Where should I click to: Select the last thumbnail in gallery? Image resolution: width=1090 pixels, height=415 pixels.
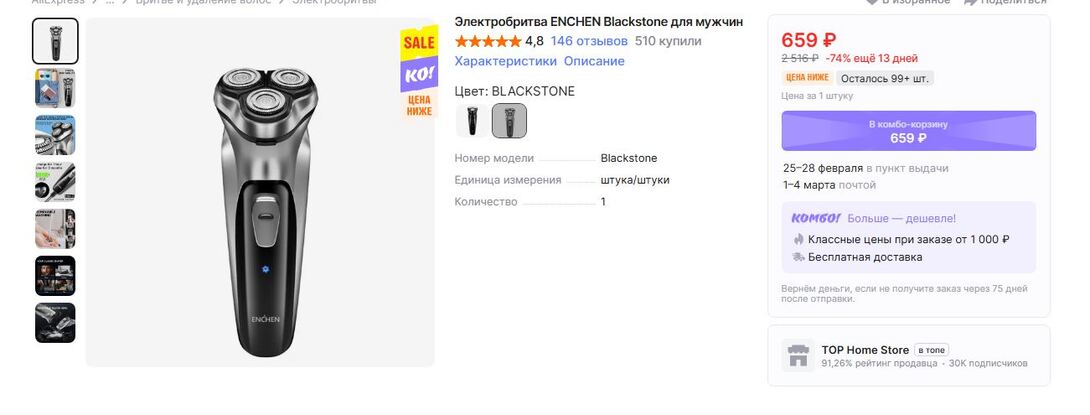pyautogui.click(x=55, y=323)
